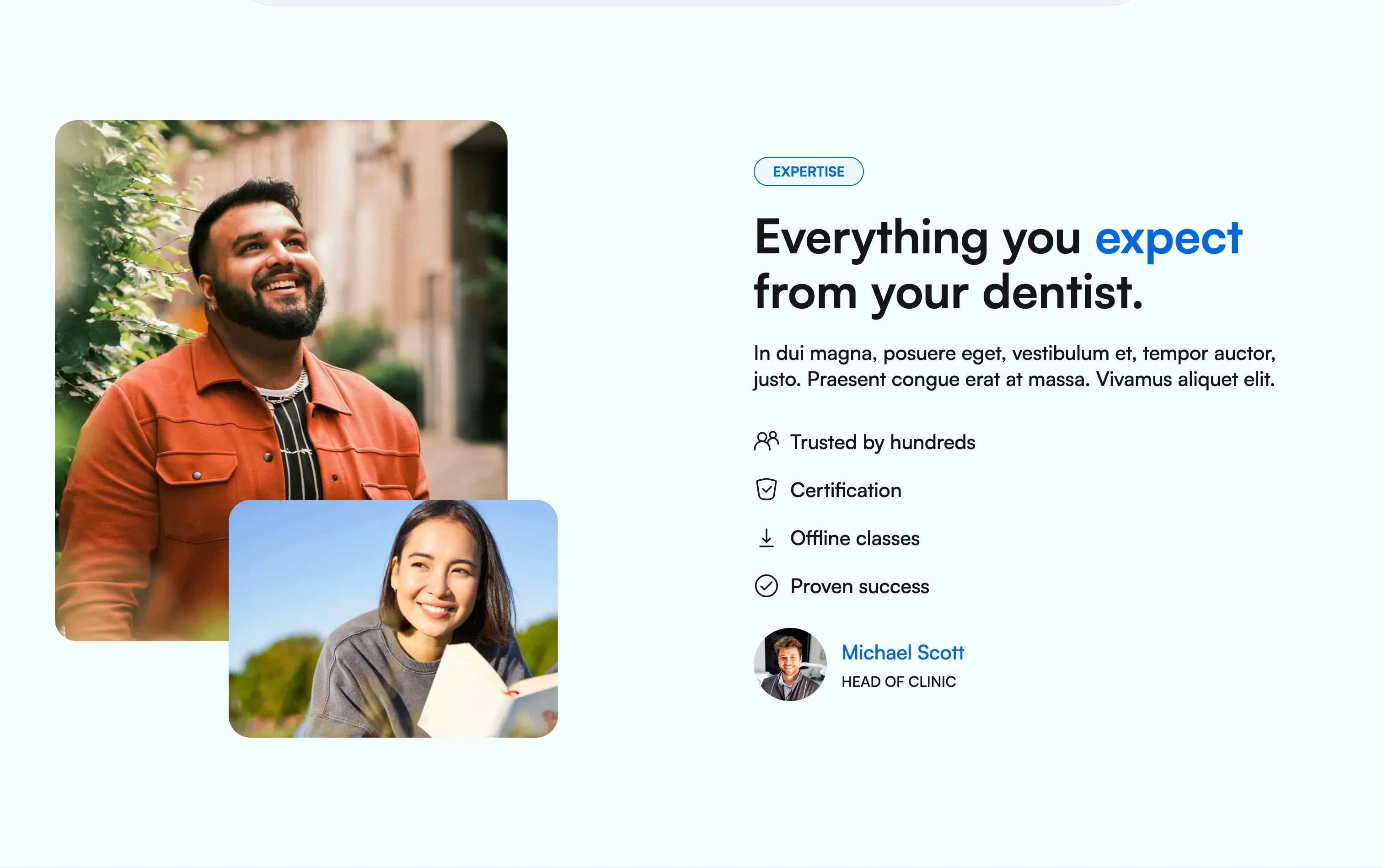Click the people icon beside Trusted by hundreds
Viewport: 1383px width, 868px height.
coord(766,441)
